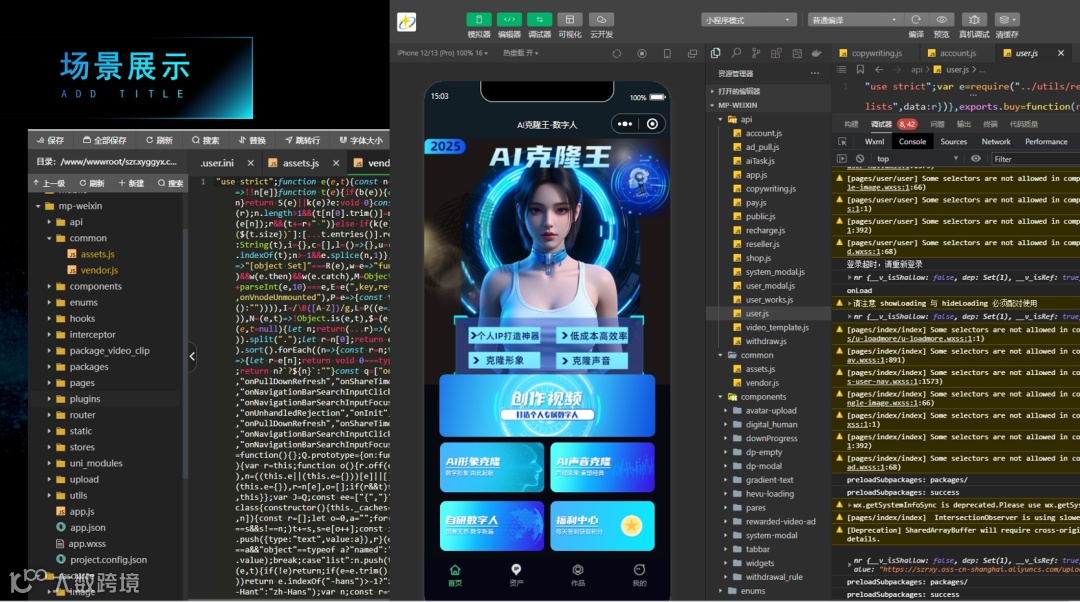
Task: Open the top context dropdown in console
Action: point(917,158)
